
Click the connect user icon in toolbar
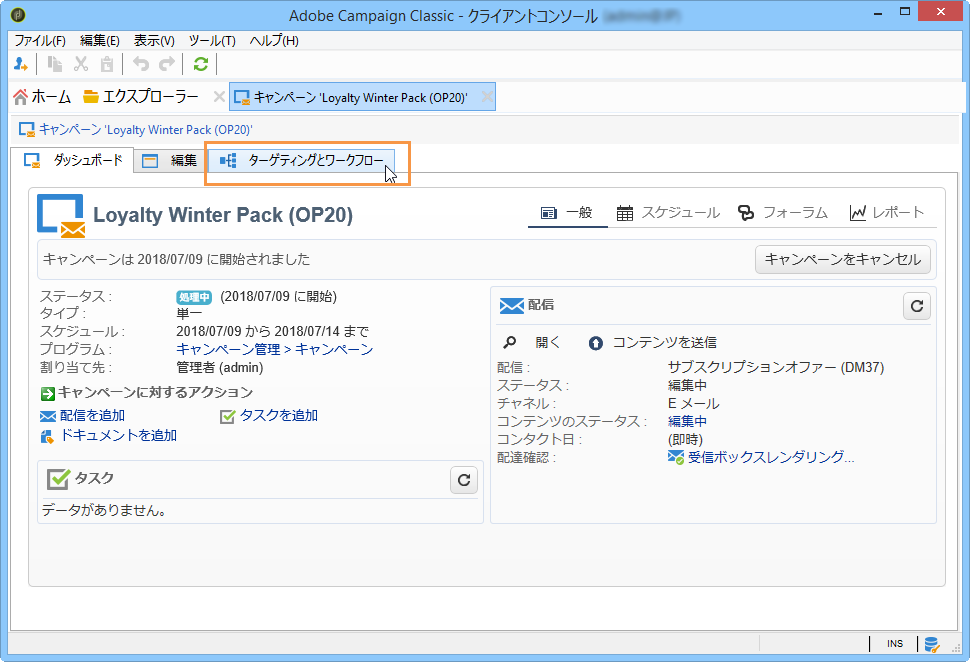click(20, 63)
